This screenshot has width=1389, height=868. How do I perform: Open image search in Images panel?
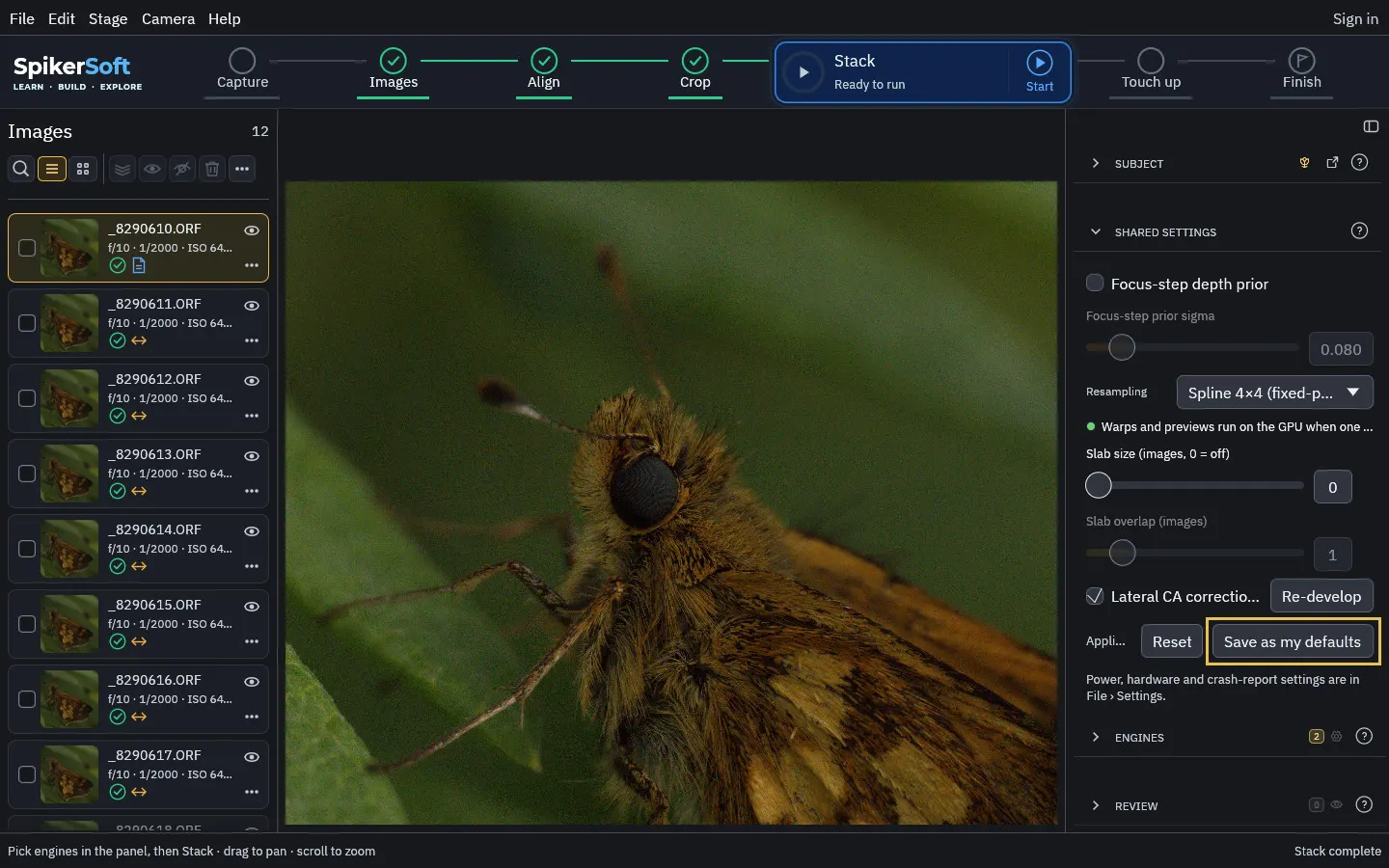point(20,169)
